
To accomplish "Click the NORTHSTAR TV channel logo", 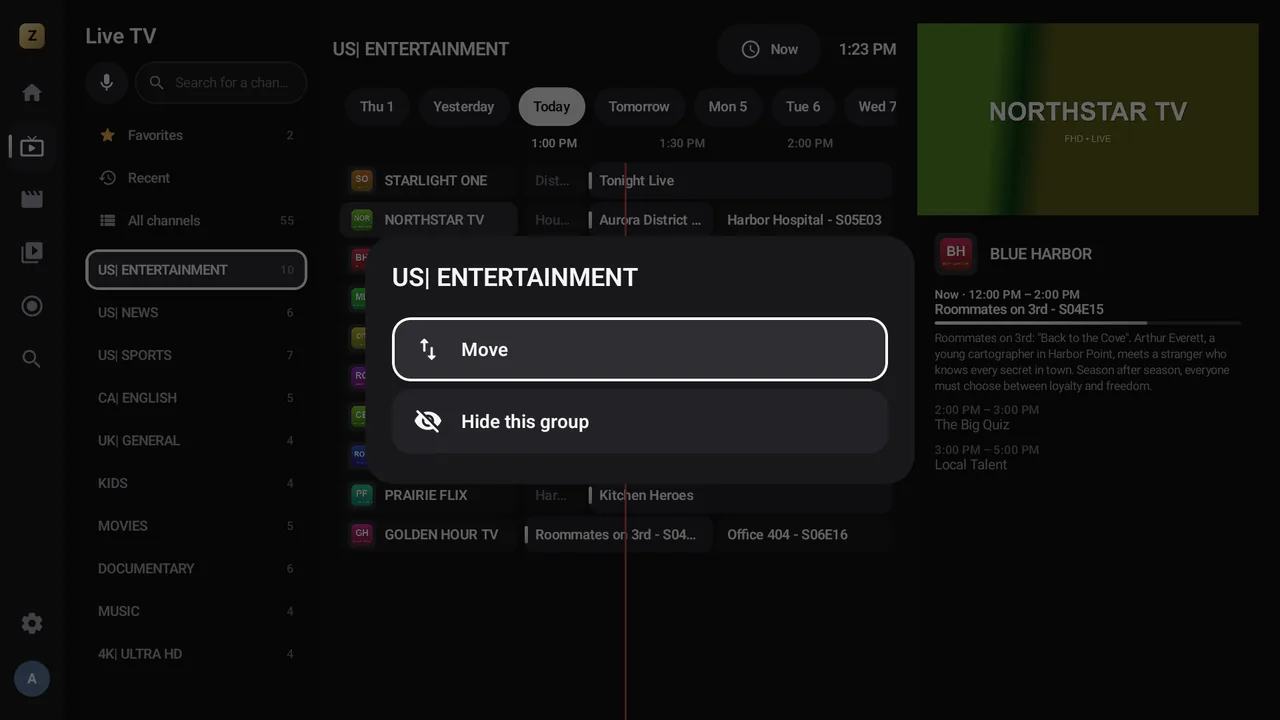I will 362,219.
